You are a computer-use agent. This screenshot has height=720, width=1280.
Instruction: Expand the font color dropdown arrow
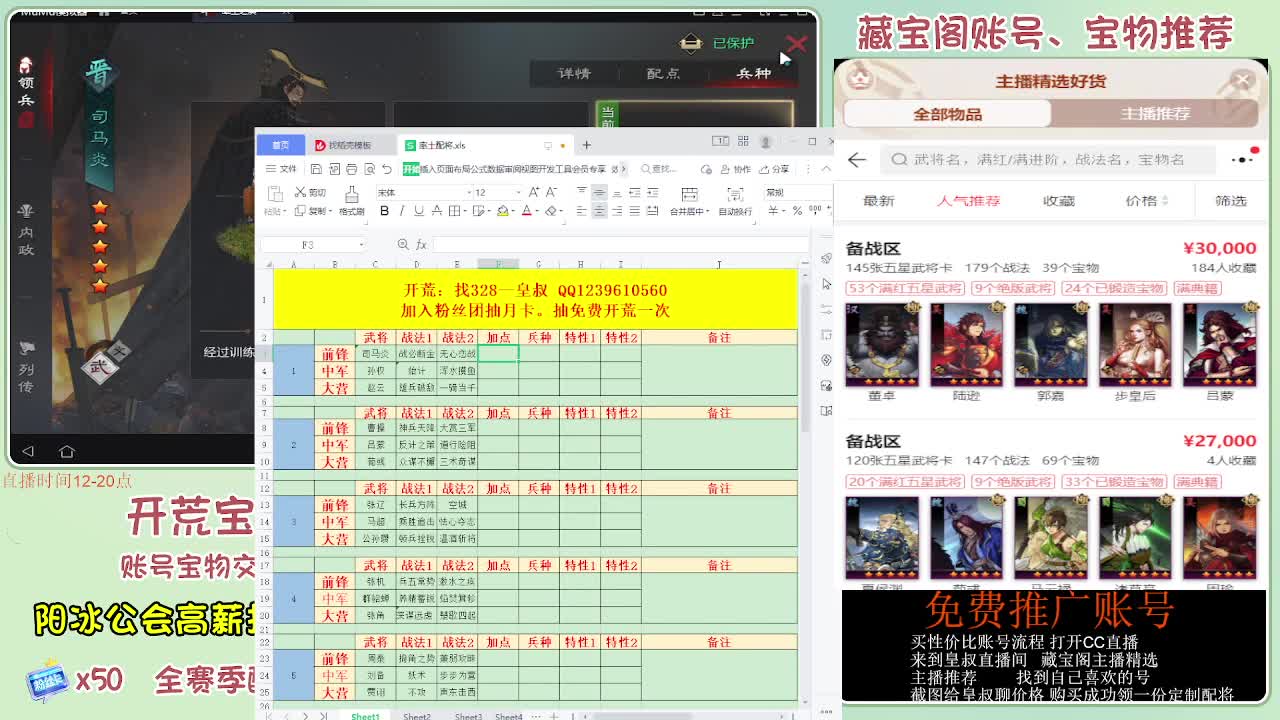tap(537, 211)
